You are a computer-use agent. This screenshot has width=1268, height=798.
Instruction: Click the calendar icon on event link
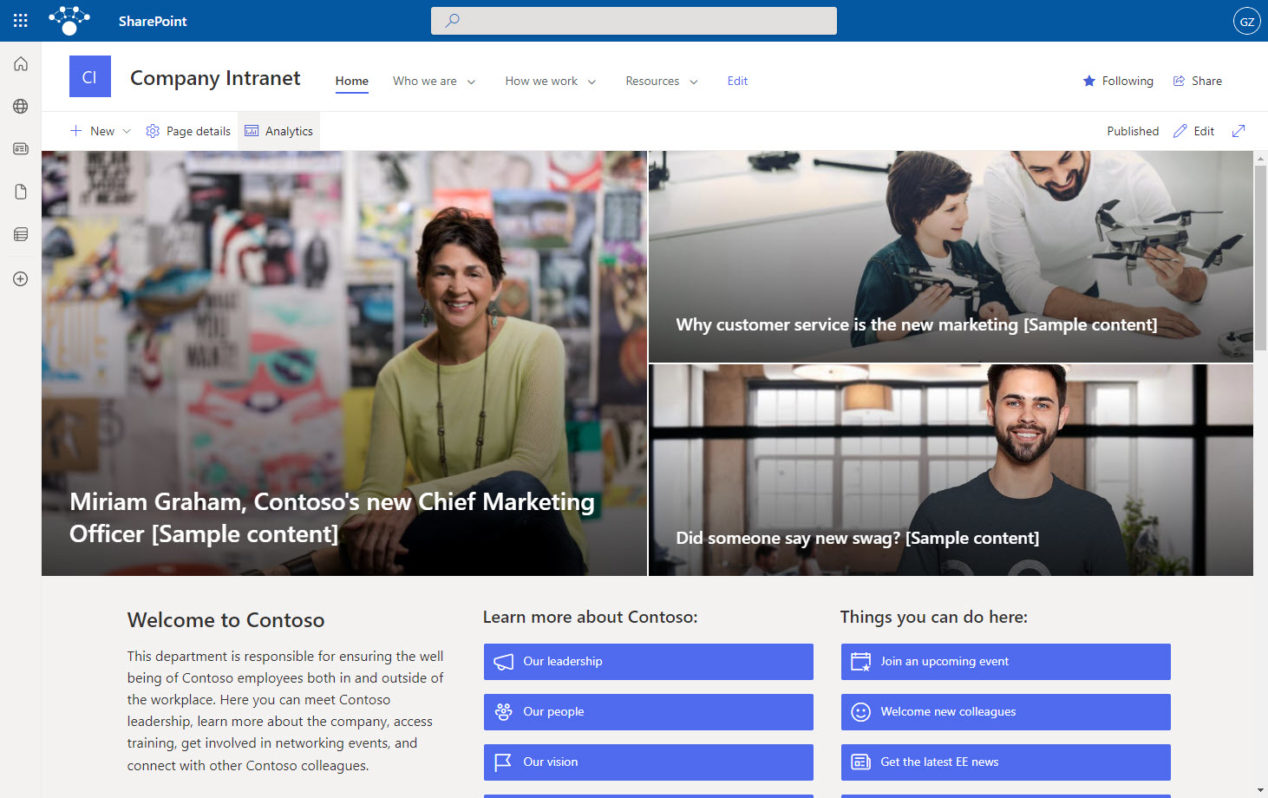860,661
